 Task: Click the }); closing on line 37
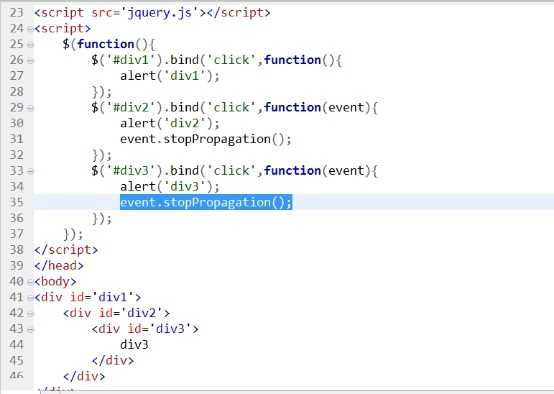coord(73,234)
